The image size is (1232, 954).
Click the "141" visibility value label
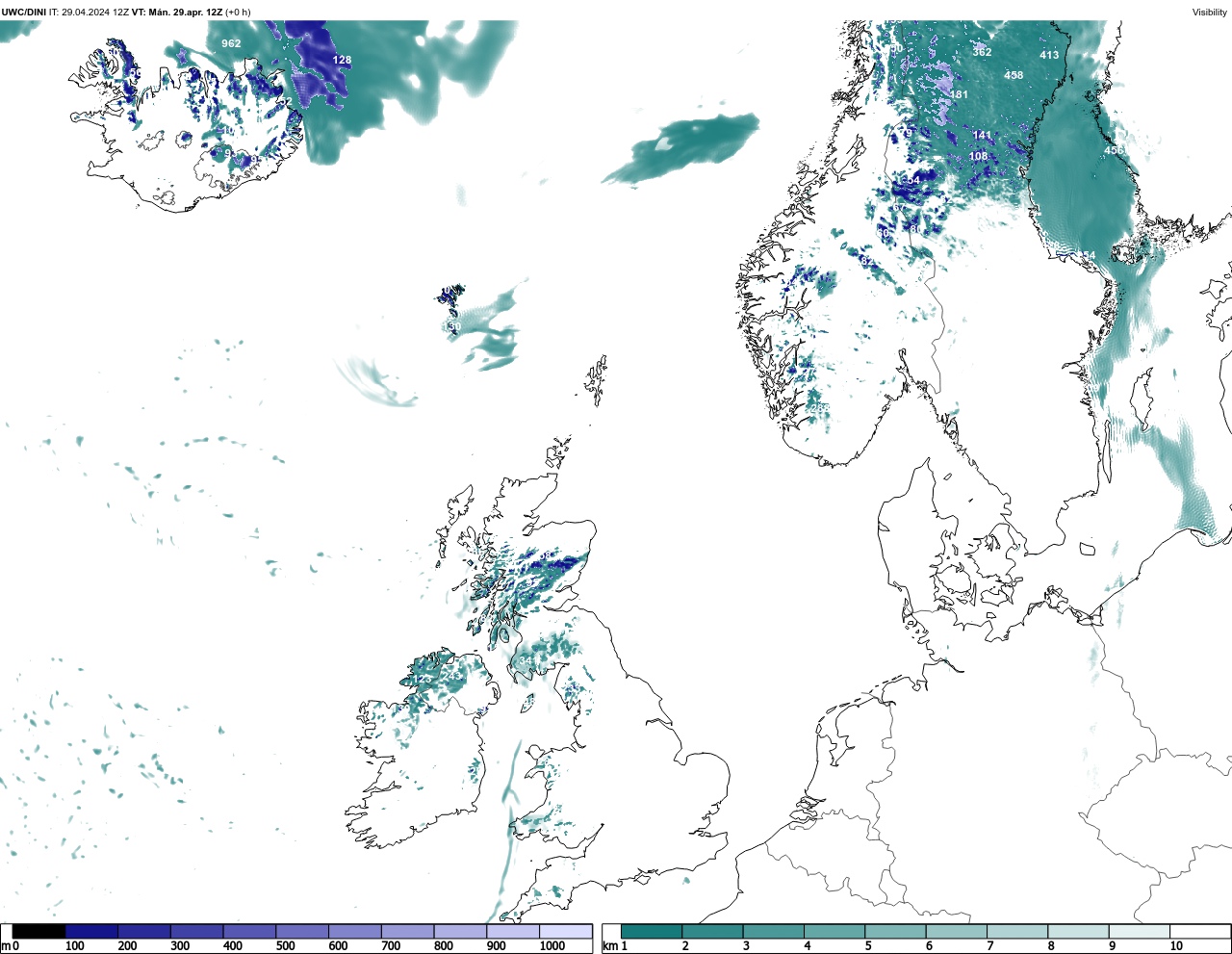click(x=982, y=136)
